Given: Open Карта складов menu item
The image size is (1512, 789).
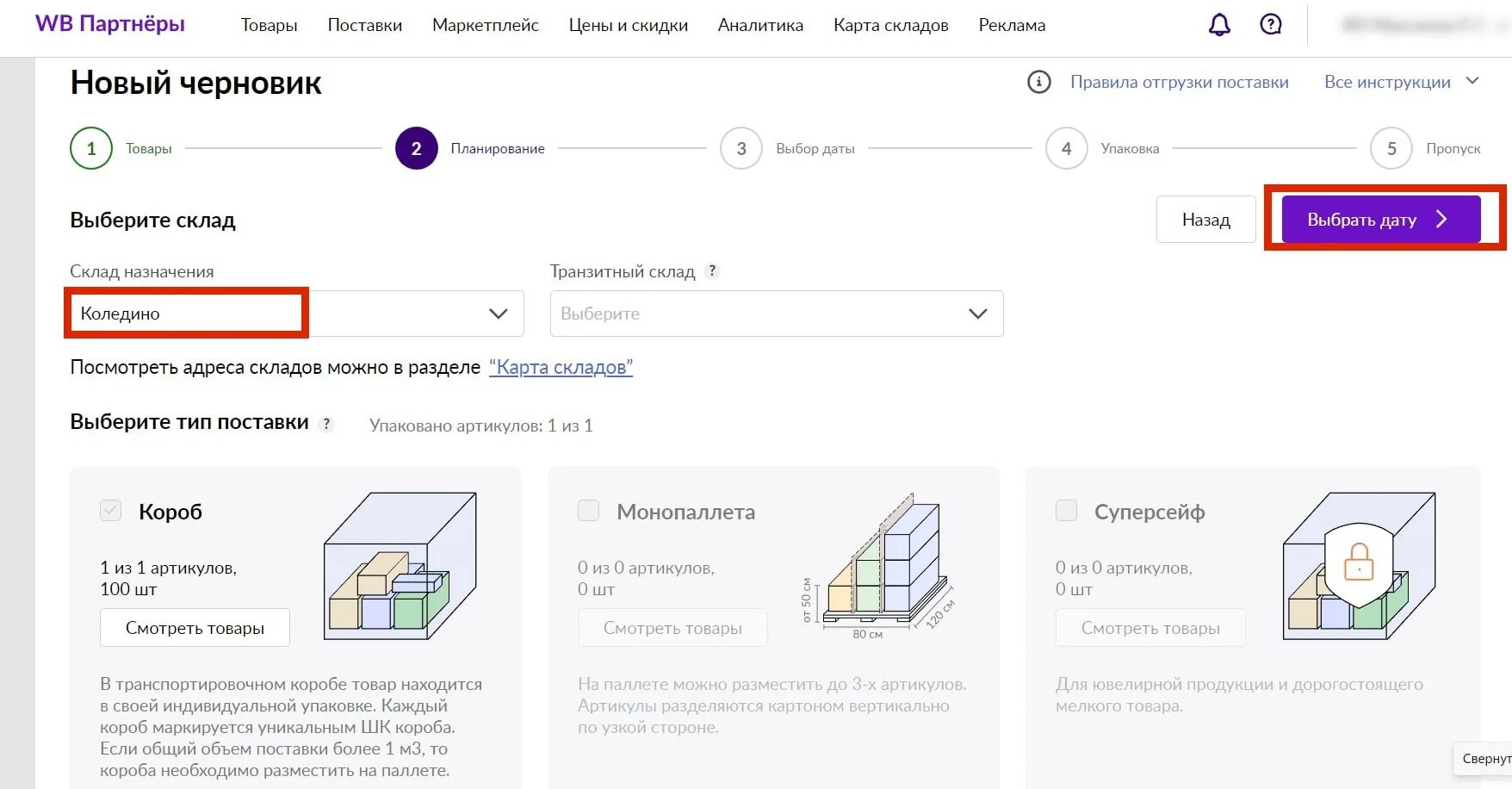Looking at the screenshot, I should pyautogui.click(x=891, y=25).
